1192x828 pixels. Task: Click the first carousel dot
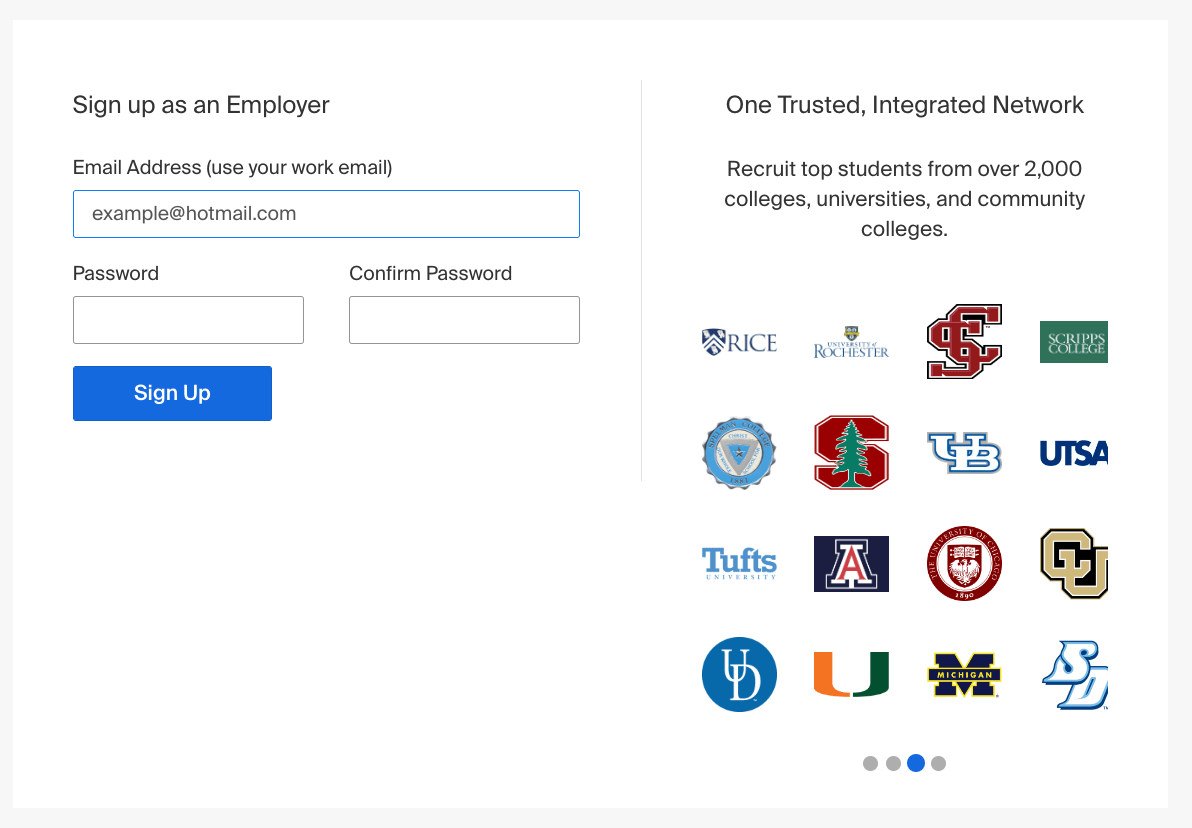[x=870, y=763]
